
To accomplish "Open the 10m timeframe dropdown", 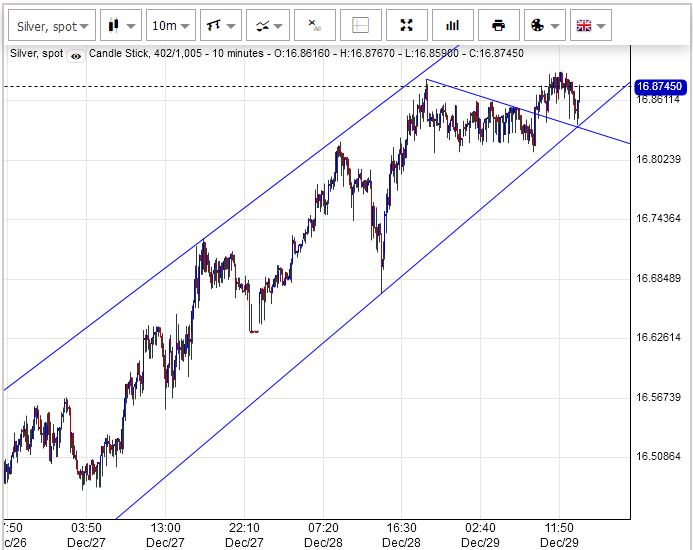I will coord(170,25).
